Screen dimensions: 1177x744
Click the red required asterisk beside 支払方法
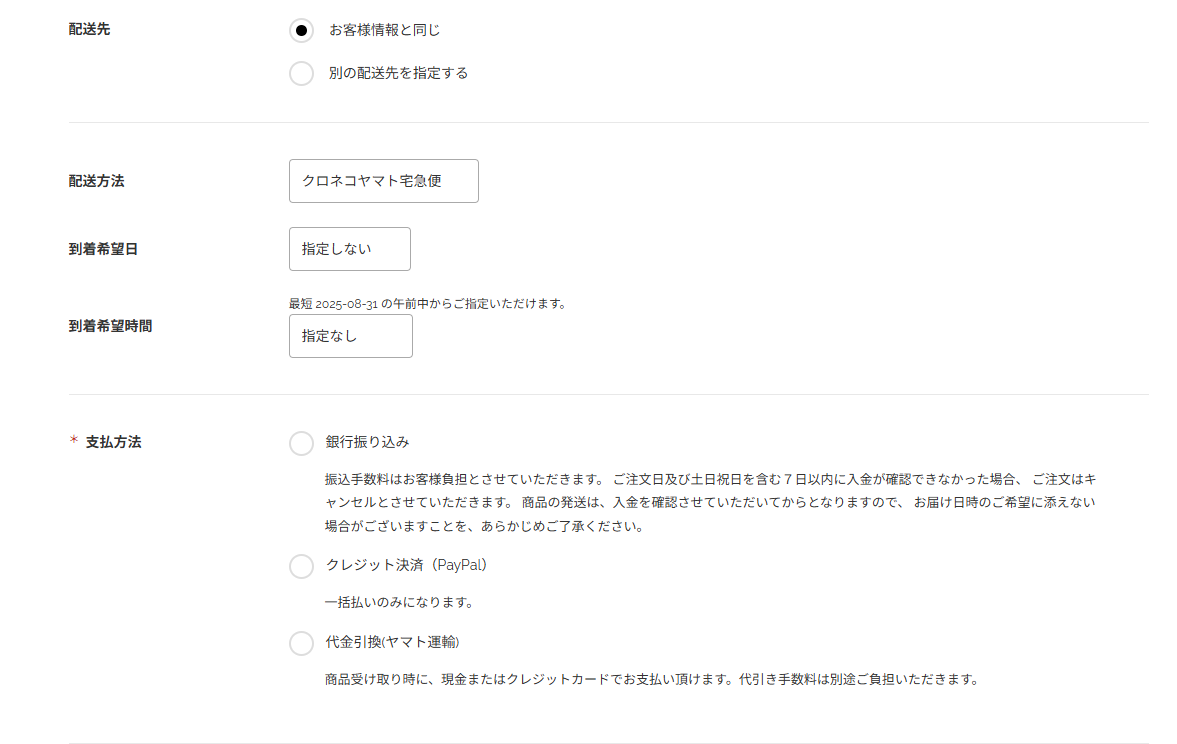coord(73,441)
